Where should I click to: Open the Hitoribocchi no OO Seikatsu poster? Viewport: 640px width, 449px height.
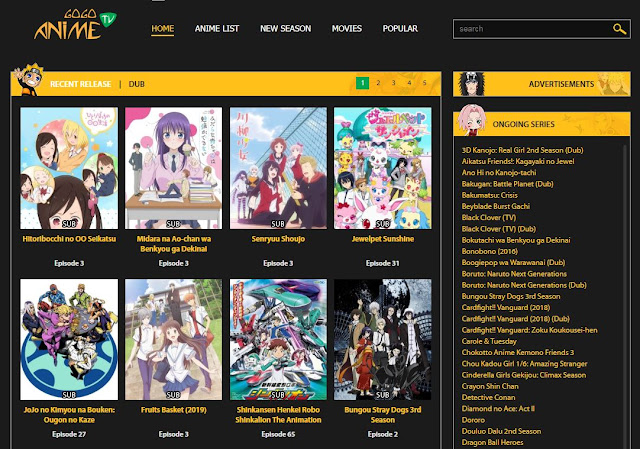(69, 168)
